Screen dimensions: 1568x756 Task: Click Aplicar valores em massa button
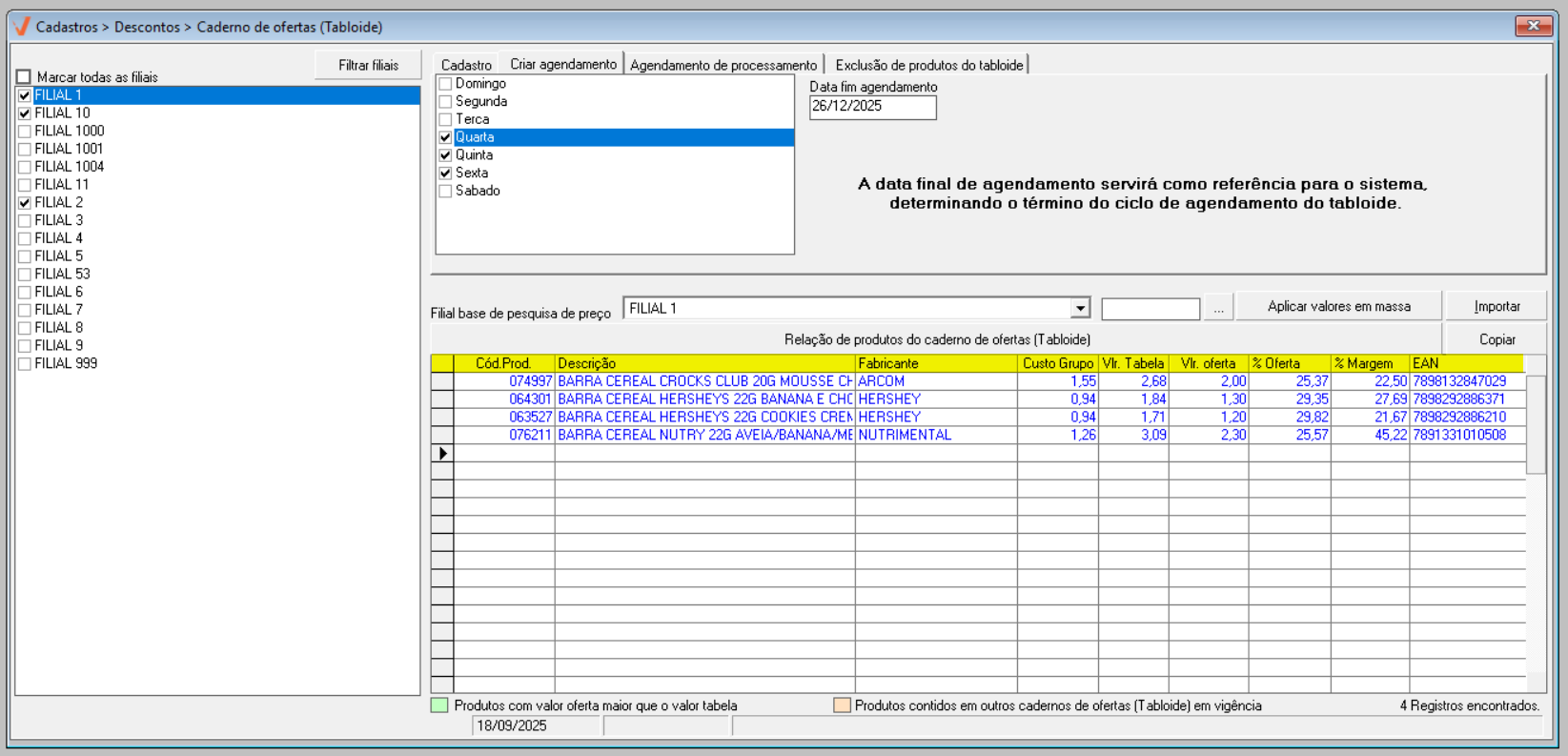1338,306
